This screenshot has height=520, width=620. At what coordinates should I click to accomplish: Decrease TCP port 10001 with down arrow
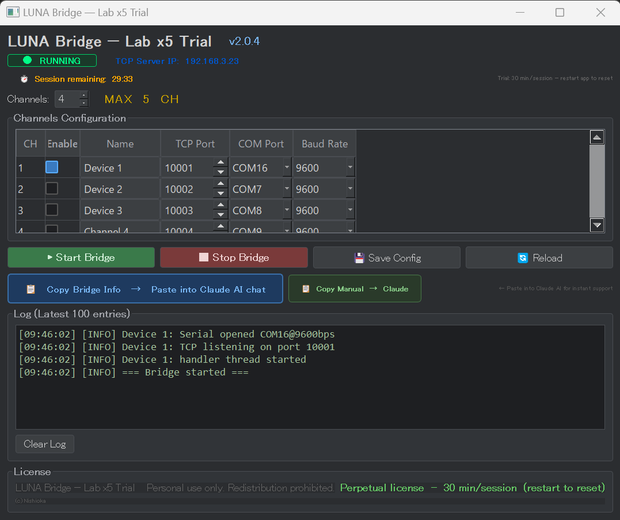221,172
